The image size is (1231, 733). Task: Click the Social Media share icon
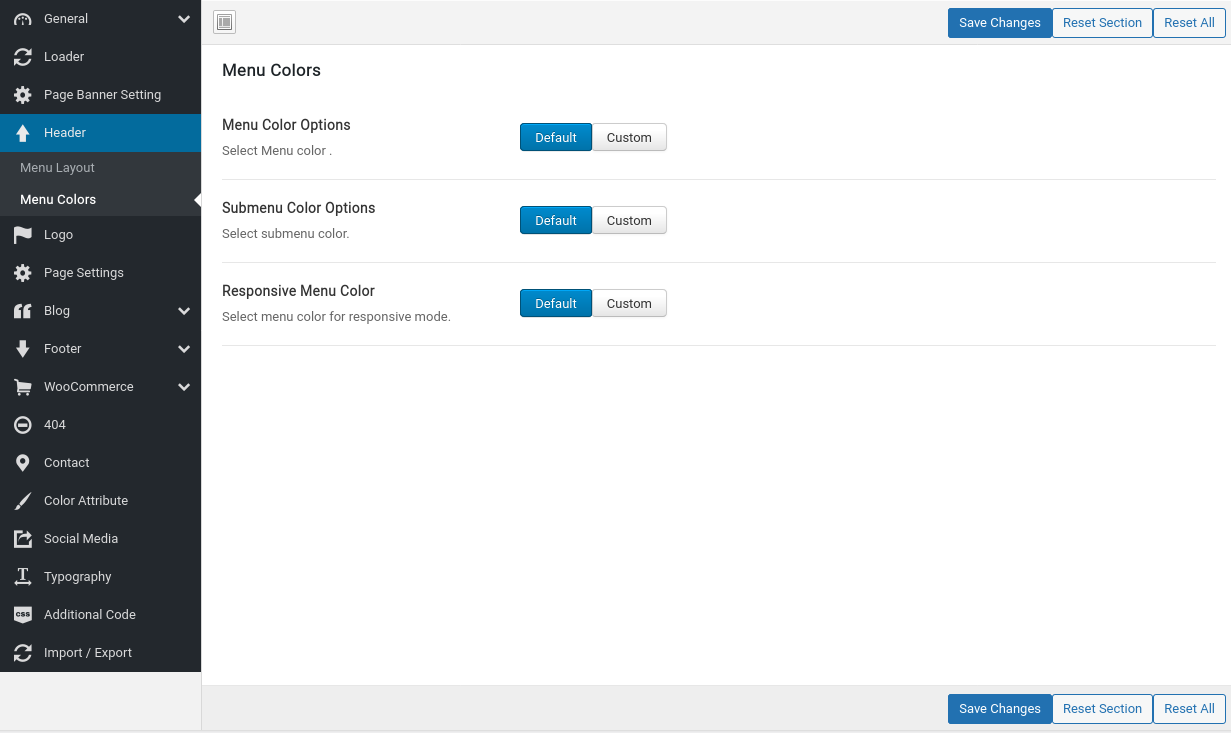pyautogui.click(x=23, y=539)
